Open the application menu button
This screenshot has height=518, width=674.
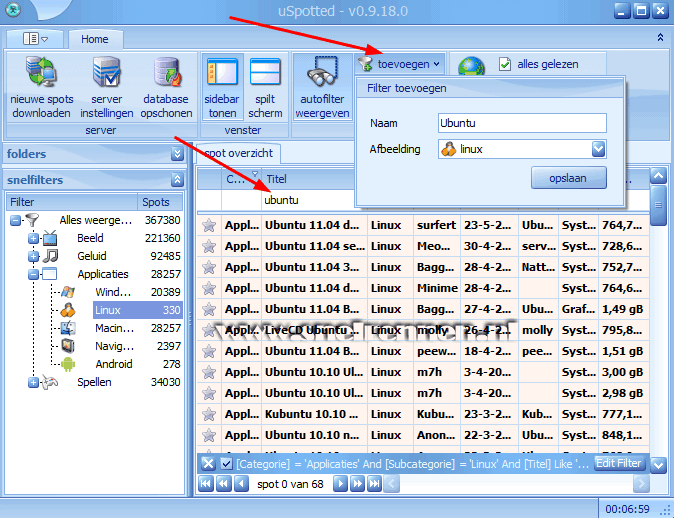click(x=35, y=39)
